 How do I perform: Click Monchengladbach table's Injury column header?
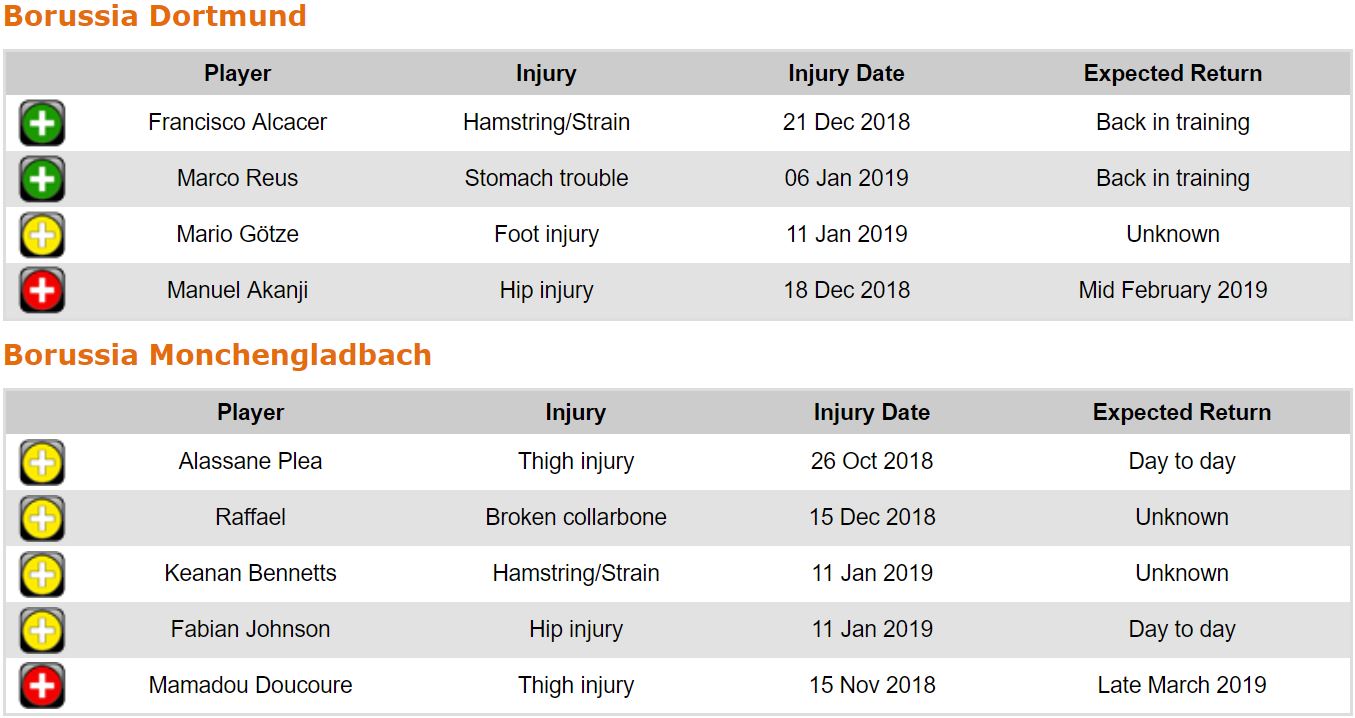[x=575, y=412]
